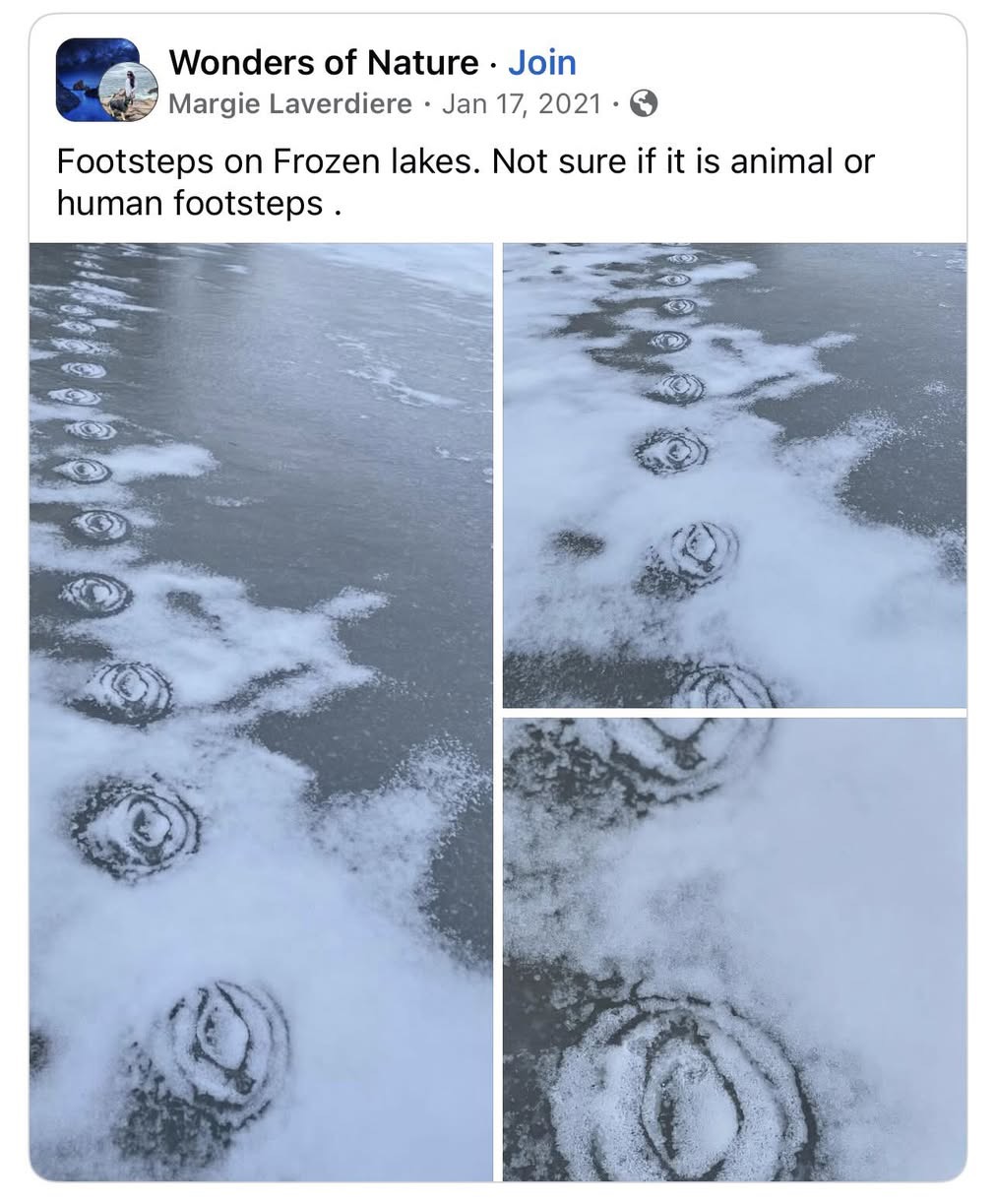Image resolution: width=996 pixels, height=1204 pixels.
Task: View the bottom-right close-up footprint photo
Action: point(734,949)
